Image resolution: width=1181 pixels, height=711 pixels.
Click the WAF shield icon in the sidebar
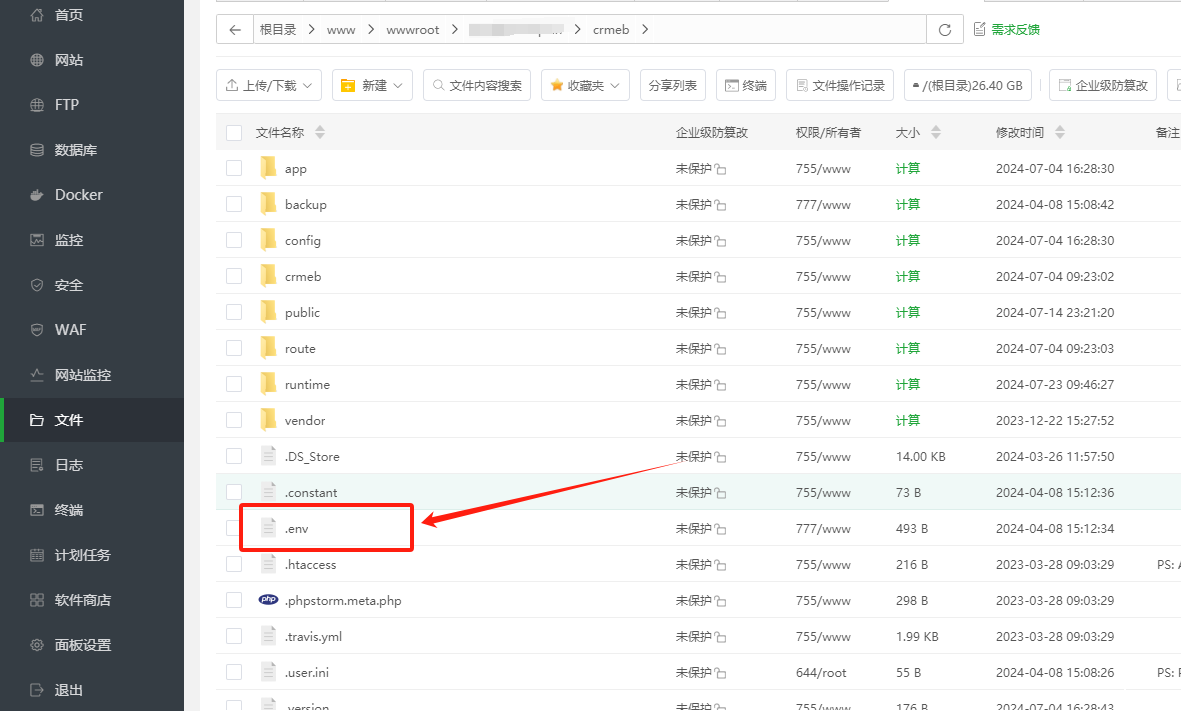(x=37, y=330)
